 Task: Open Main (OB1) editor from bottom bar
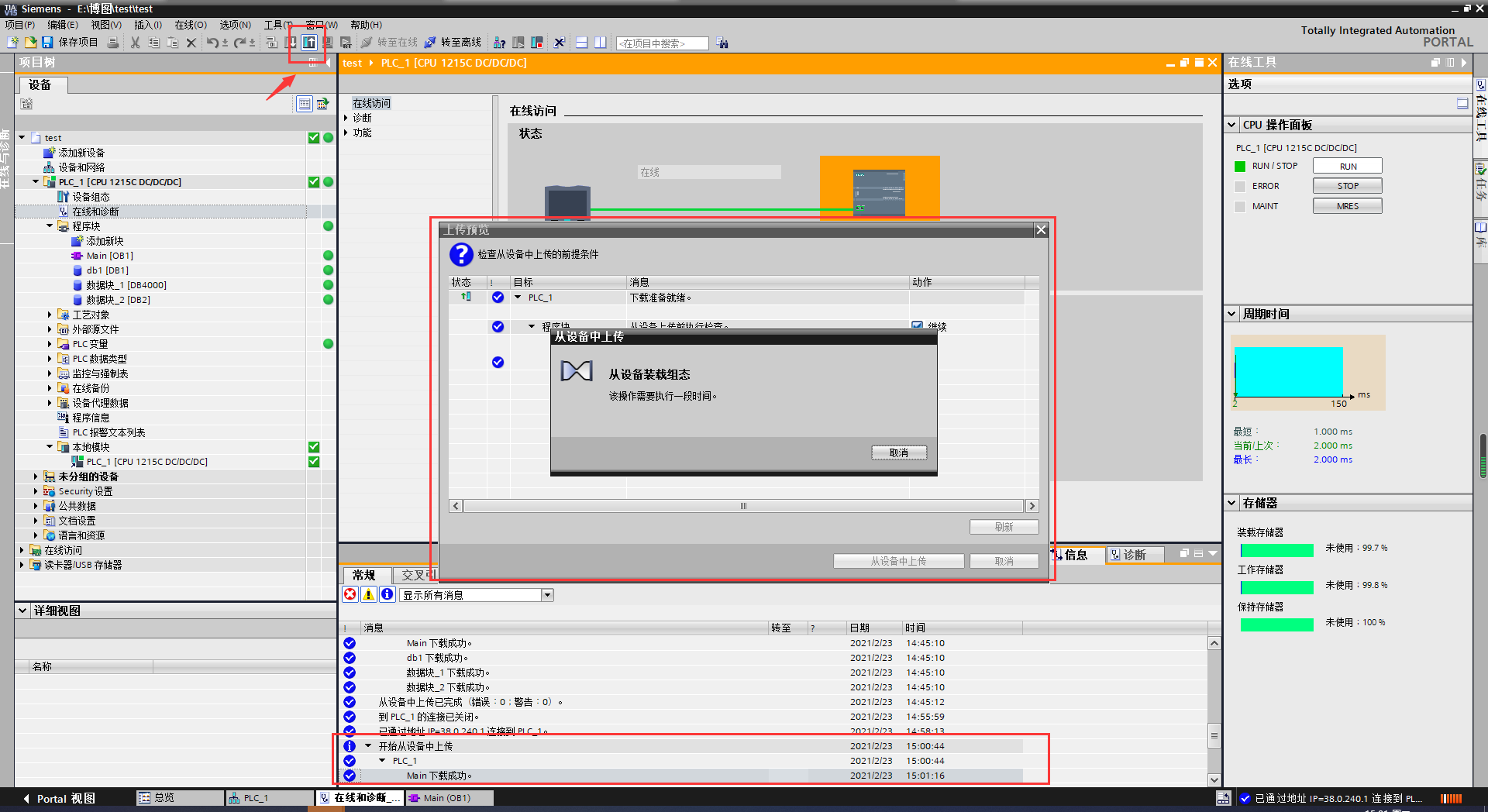pos(449,797)
